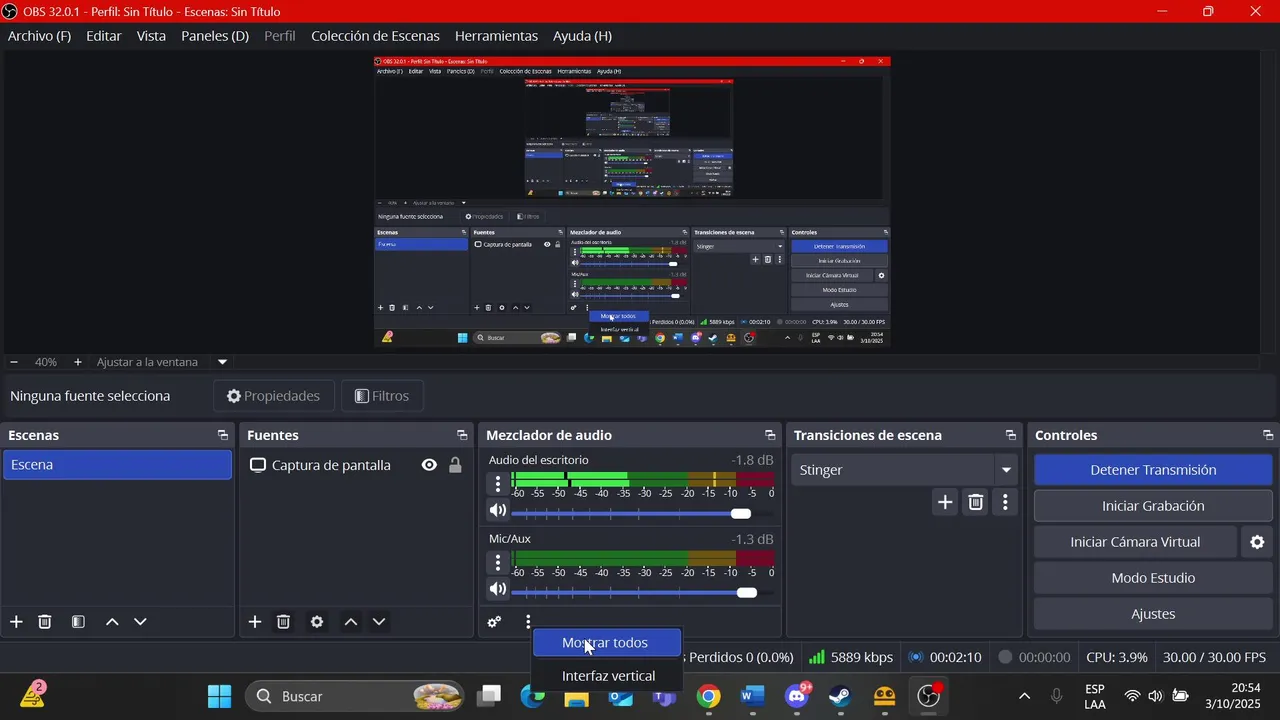Show hidden tray icons chevron
The height and width of the screenshot is (720, 1280).
point(1024,696)
